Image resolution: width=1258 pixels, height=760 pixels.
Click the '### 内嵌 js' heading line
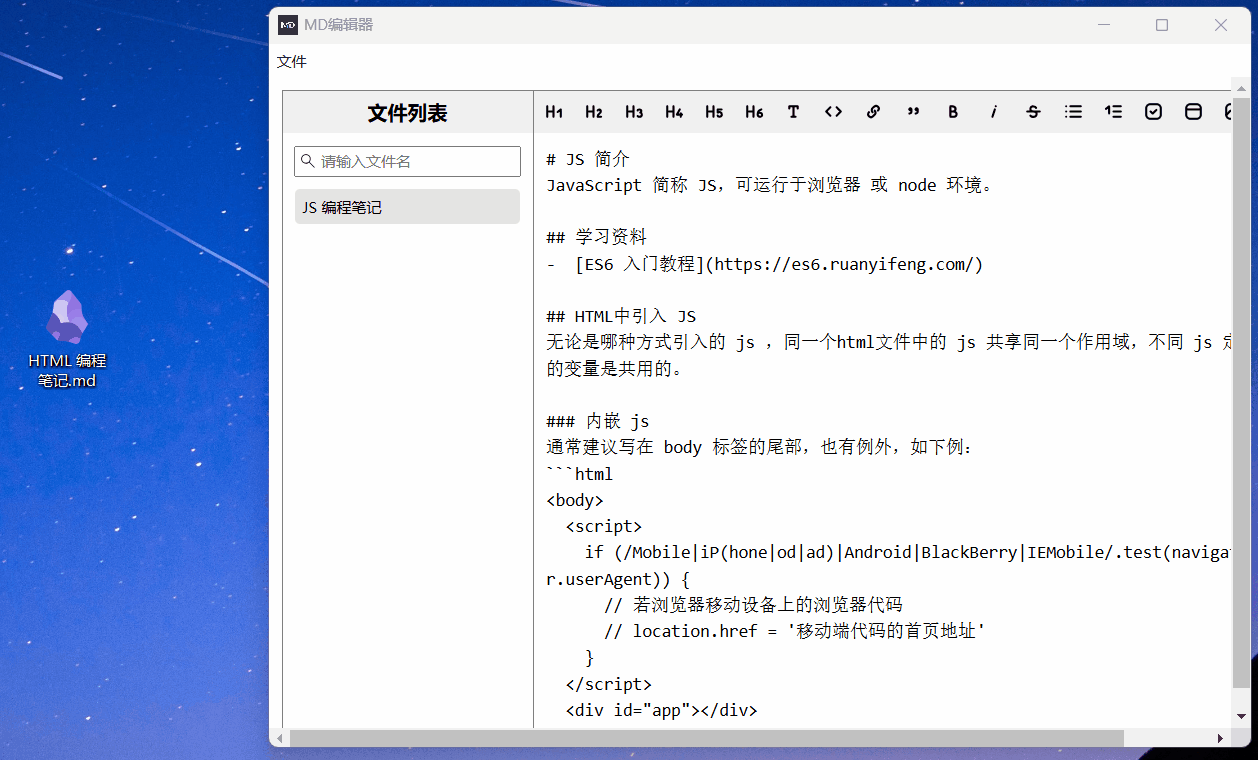[598, 421]
